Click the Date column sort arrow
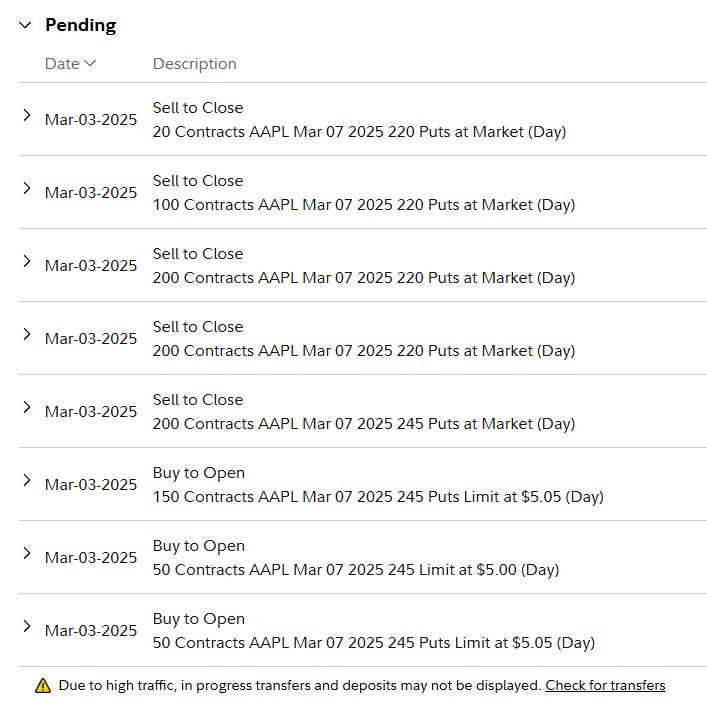The image size is (707, 701). (90, 63)
